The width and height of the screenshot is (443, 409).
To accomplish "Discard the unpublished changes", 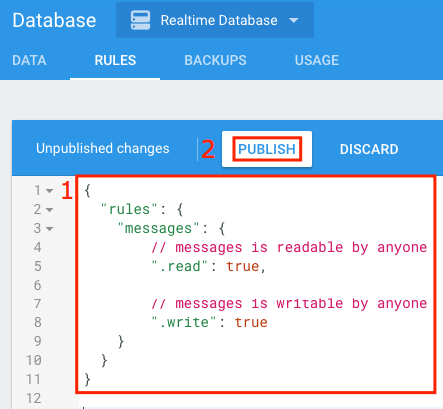I will click(369, 149).
